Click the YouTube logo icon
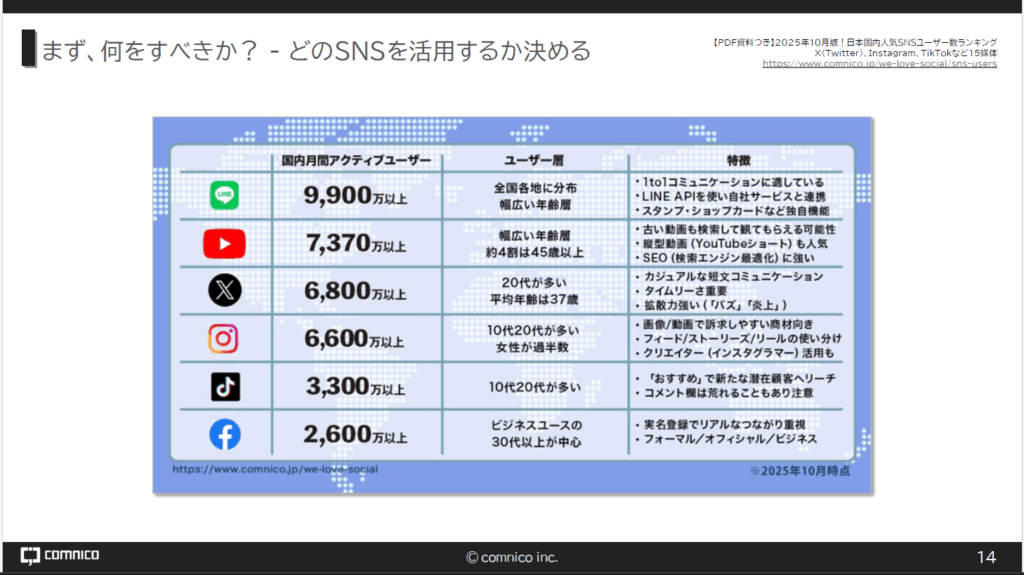Viewport: 1024px width, 575px height. click(224, 243)
